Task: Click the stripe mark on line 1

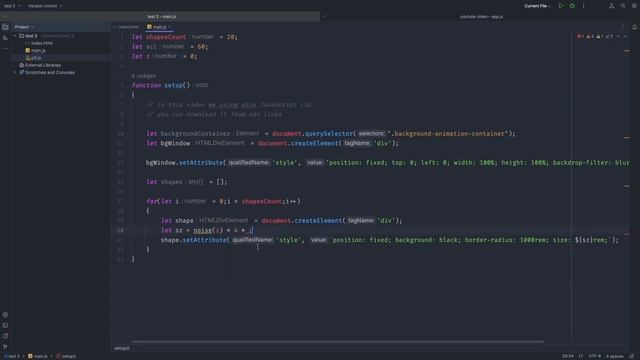Action: (627, 51)
